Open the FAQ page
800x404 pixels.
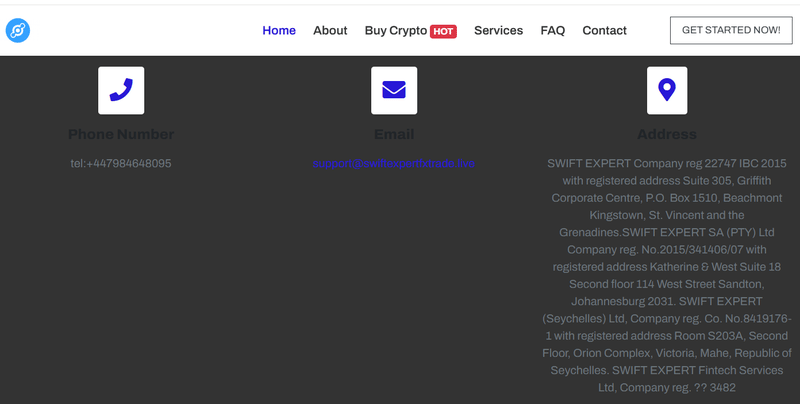(553, 31)
